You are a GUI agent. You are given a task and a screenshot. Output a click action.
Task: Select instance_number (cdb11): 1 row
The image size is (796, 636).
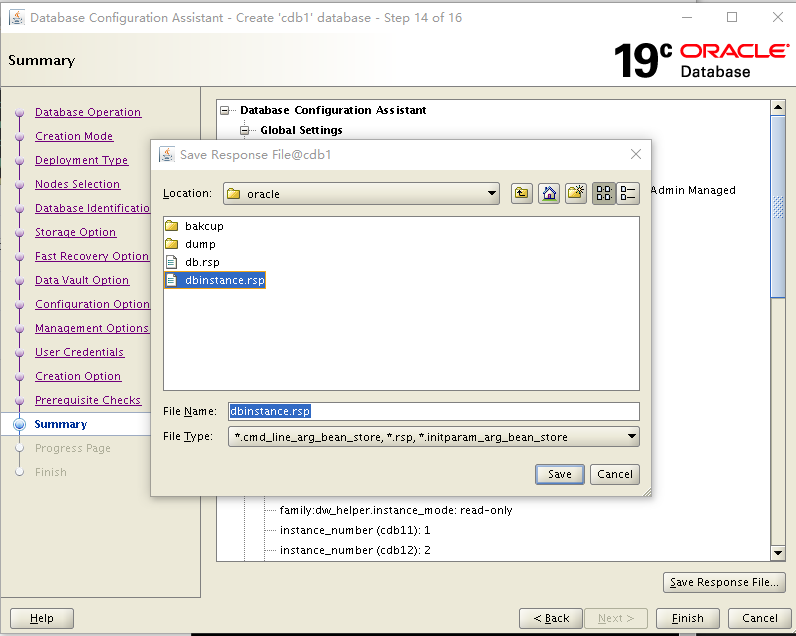point(355,530)
